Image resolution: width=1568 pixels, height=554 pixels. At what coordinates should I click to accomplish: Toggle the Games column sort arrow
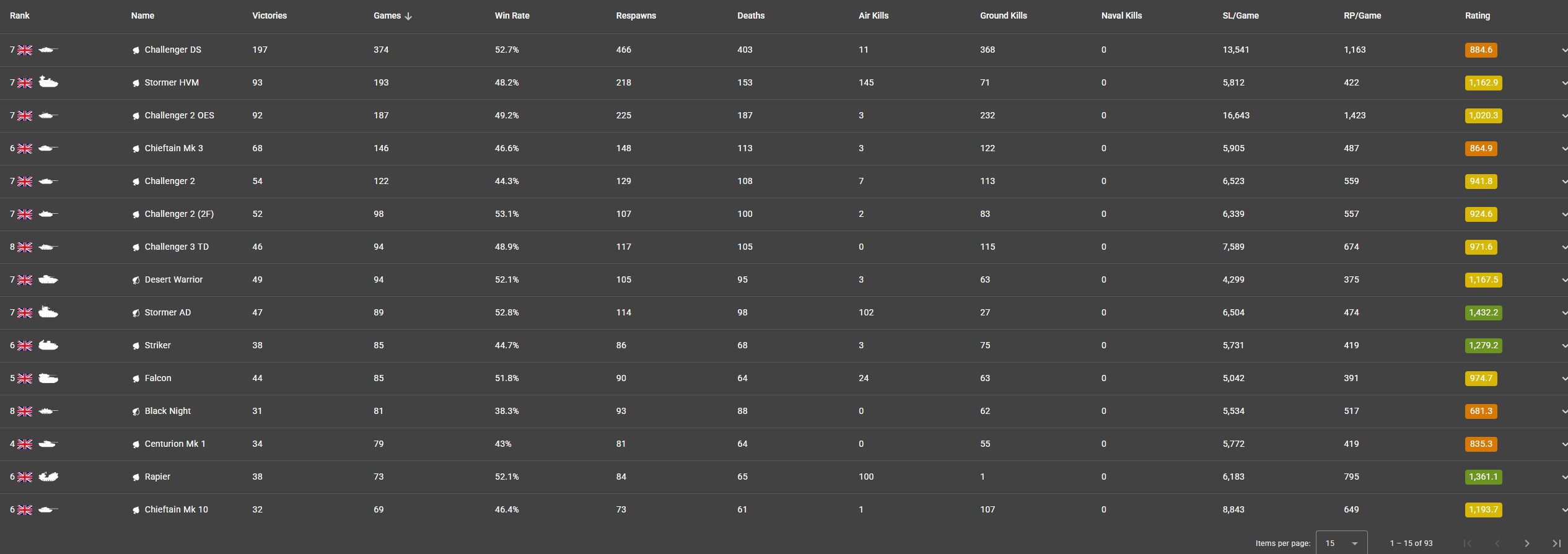(x=408, y=16)
